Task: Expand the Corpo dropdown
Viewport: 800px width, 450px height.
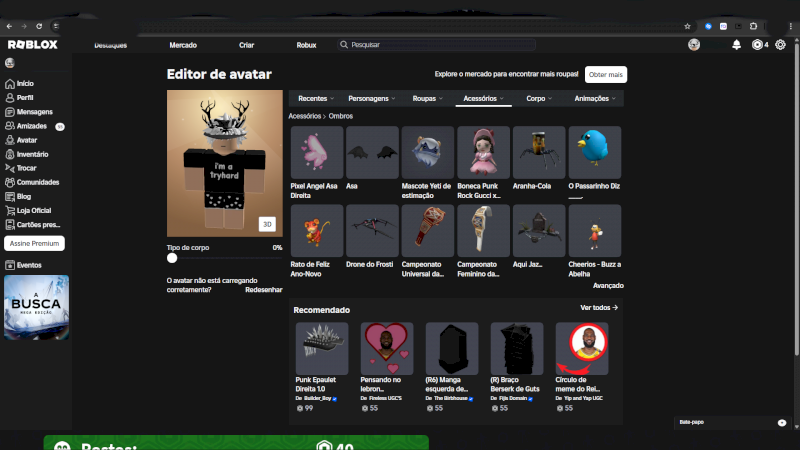Action: (x=539, y=98)
